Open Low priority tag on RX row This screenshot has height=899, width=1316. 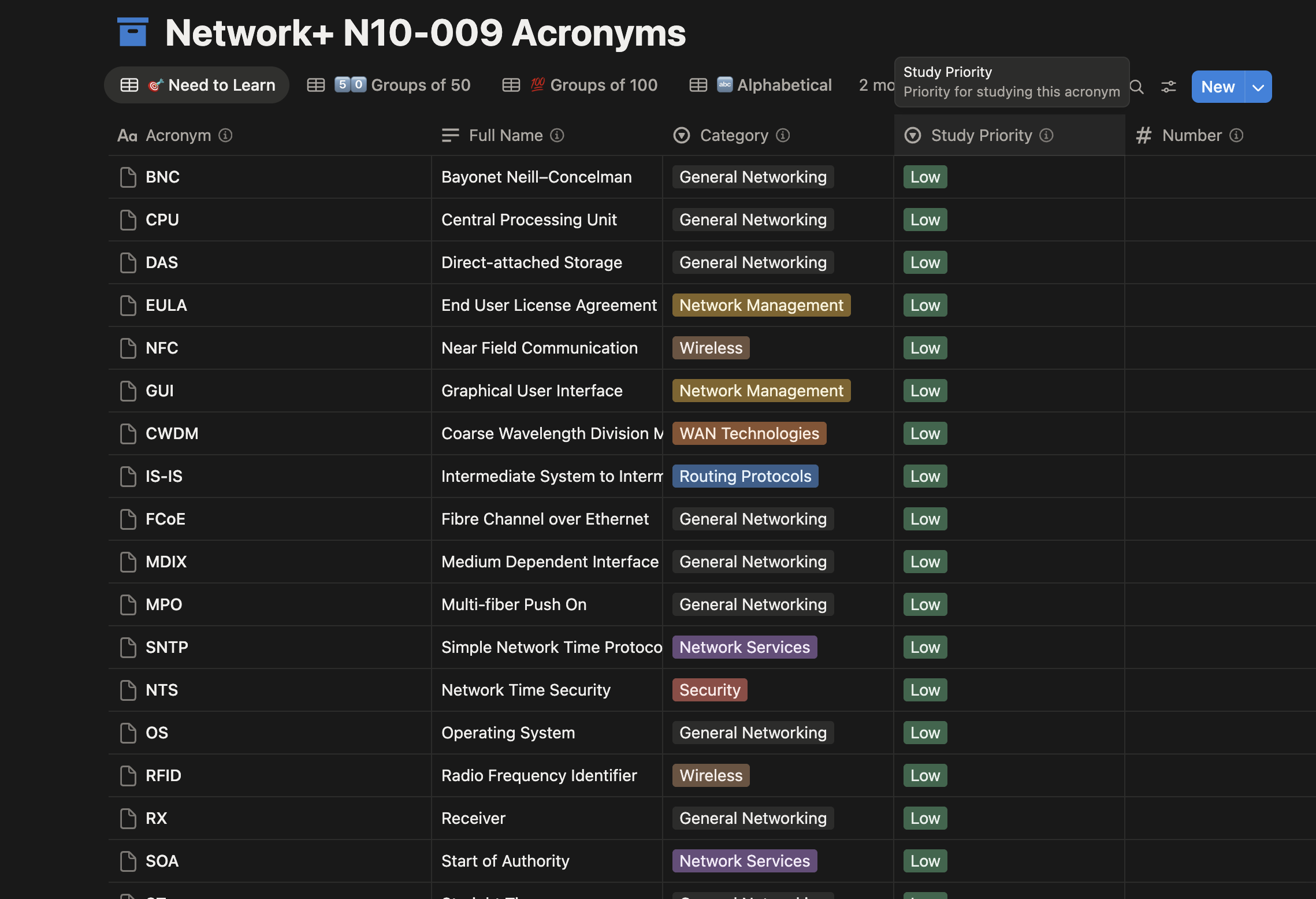coord(925,818)
